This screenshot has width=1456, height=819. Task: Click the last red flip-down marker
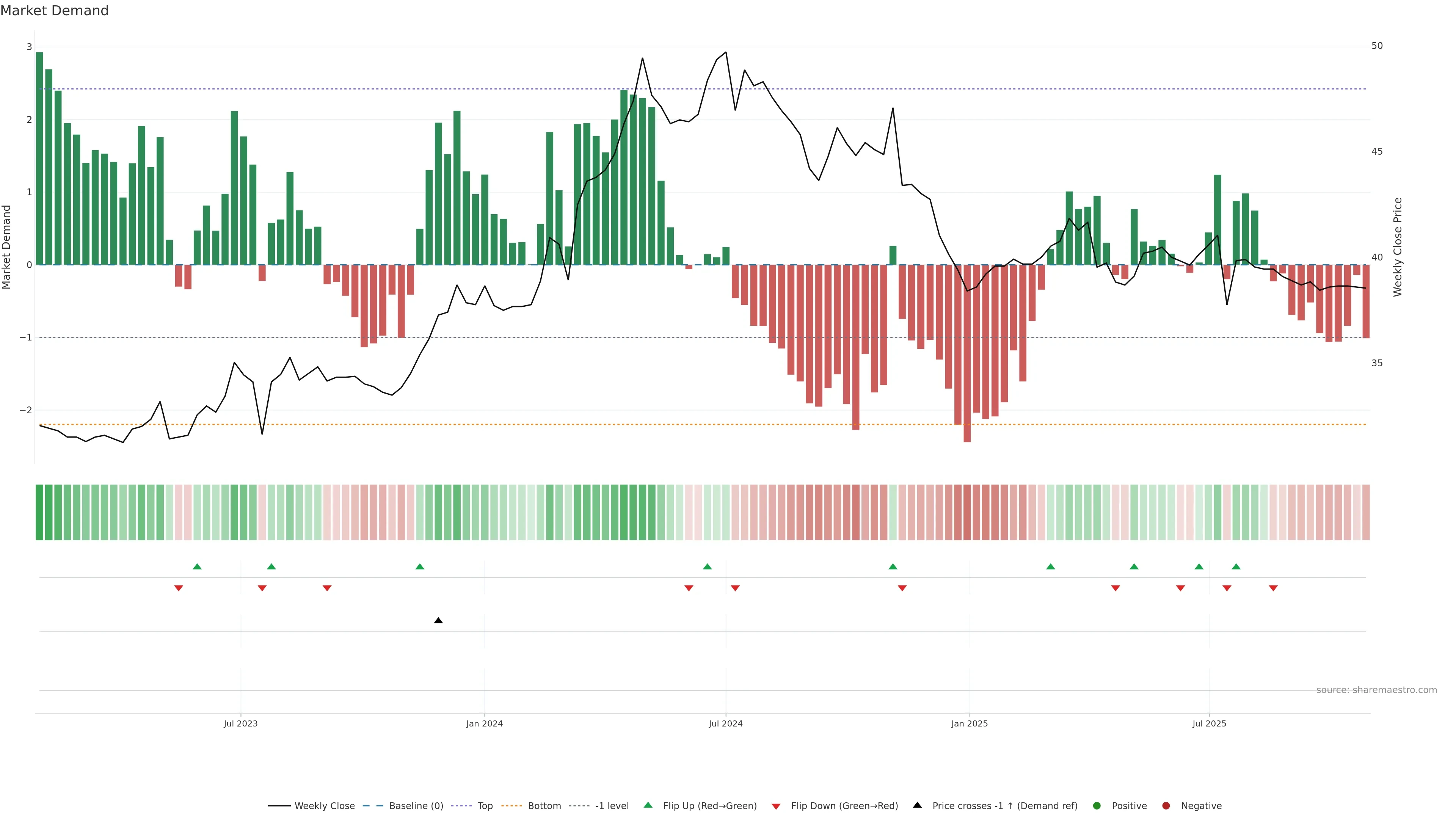pyautogui.click(x=1273, y=588)
